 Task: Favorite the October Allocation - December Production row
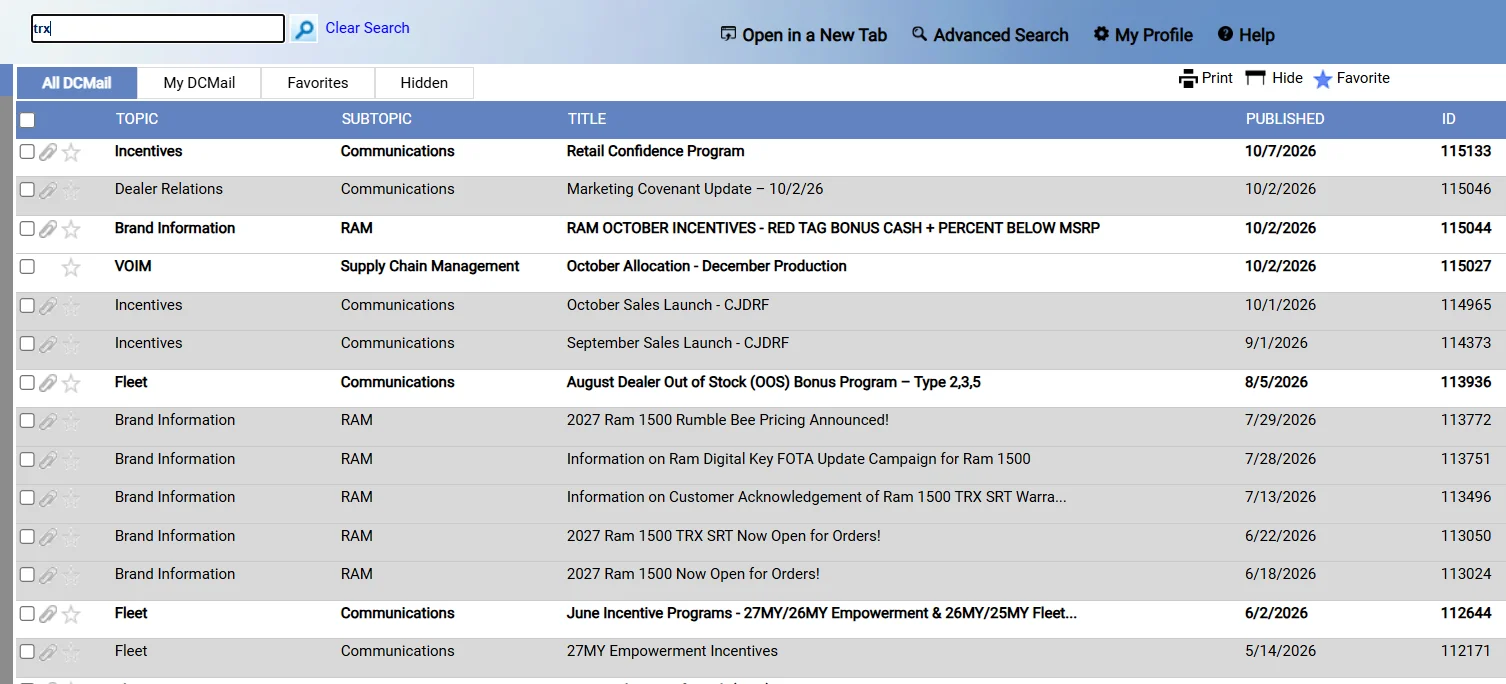click(71, 267)
